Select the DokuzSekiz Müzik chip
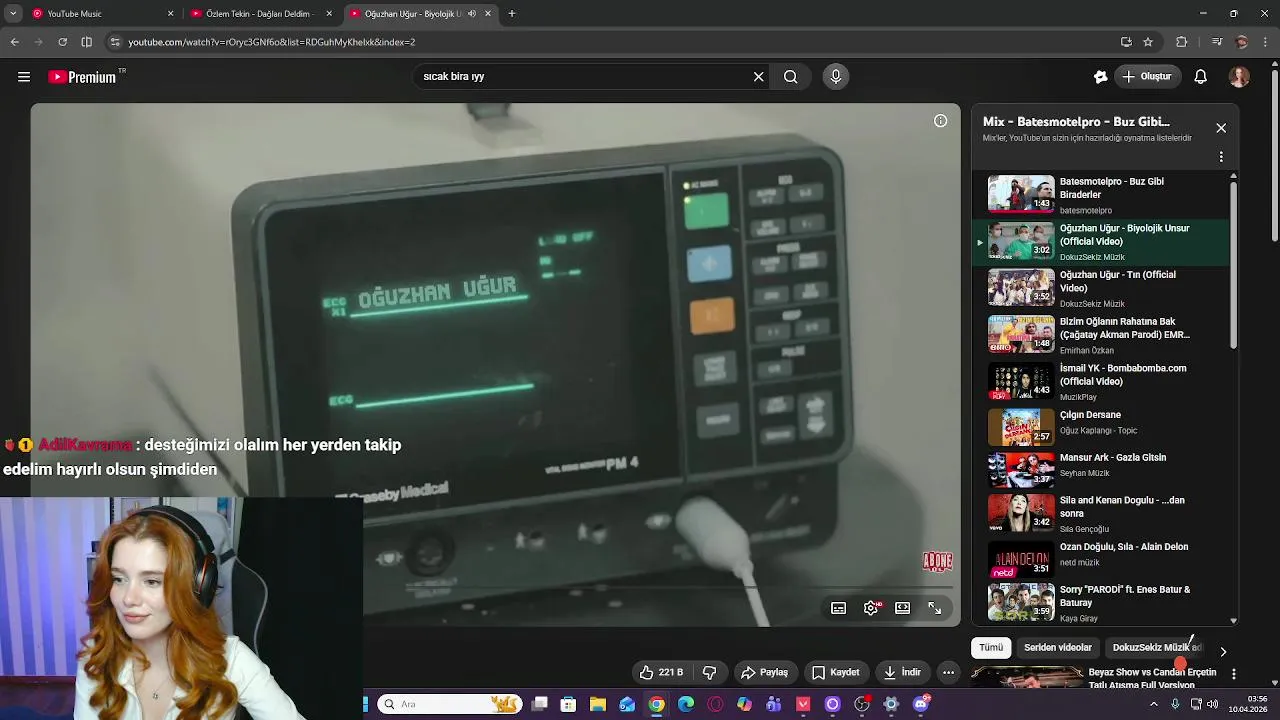The height and width of the screenshot is (720, 1280). coord(1156,648)
